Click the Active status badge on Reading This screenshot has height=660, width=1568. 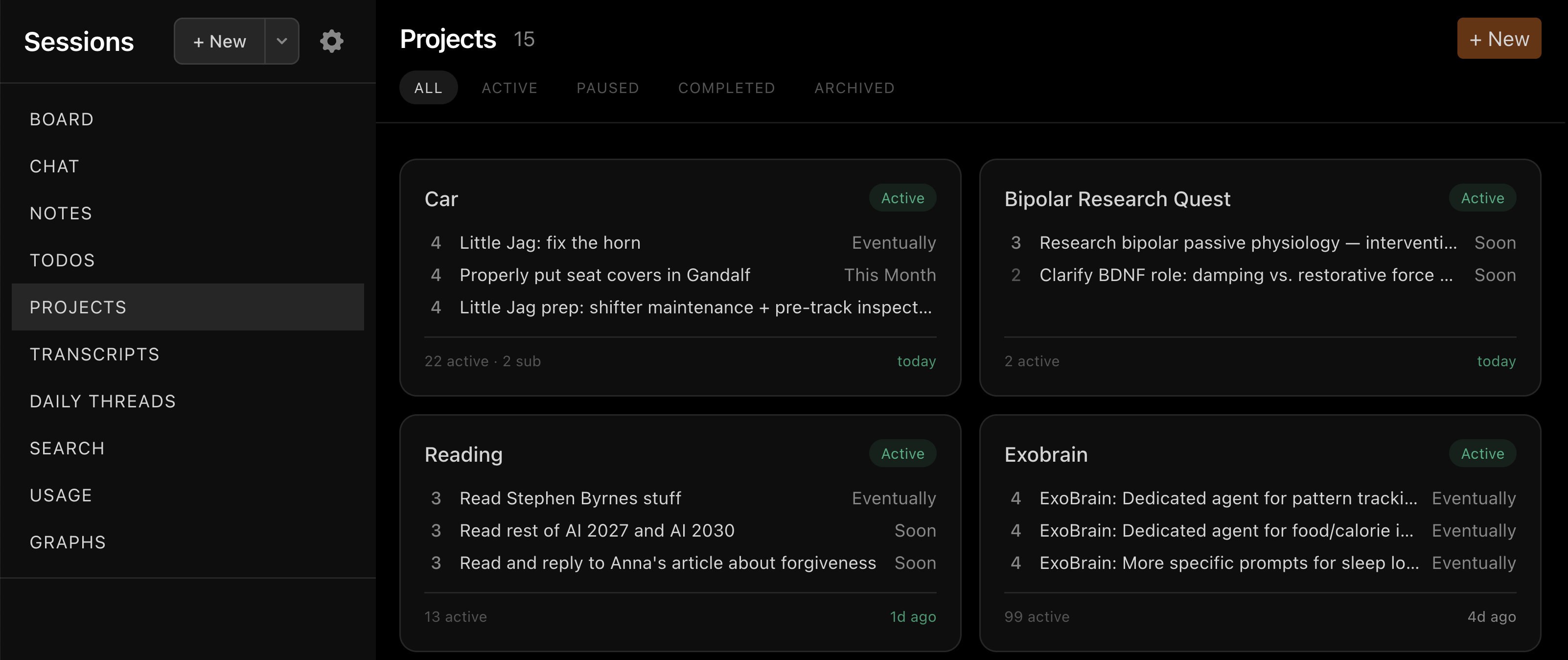click(x=902, y=453)
